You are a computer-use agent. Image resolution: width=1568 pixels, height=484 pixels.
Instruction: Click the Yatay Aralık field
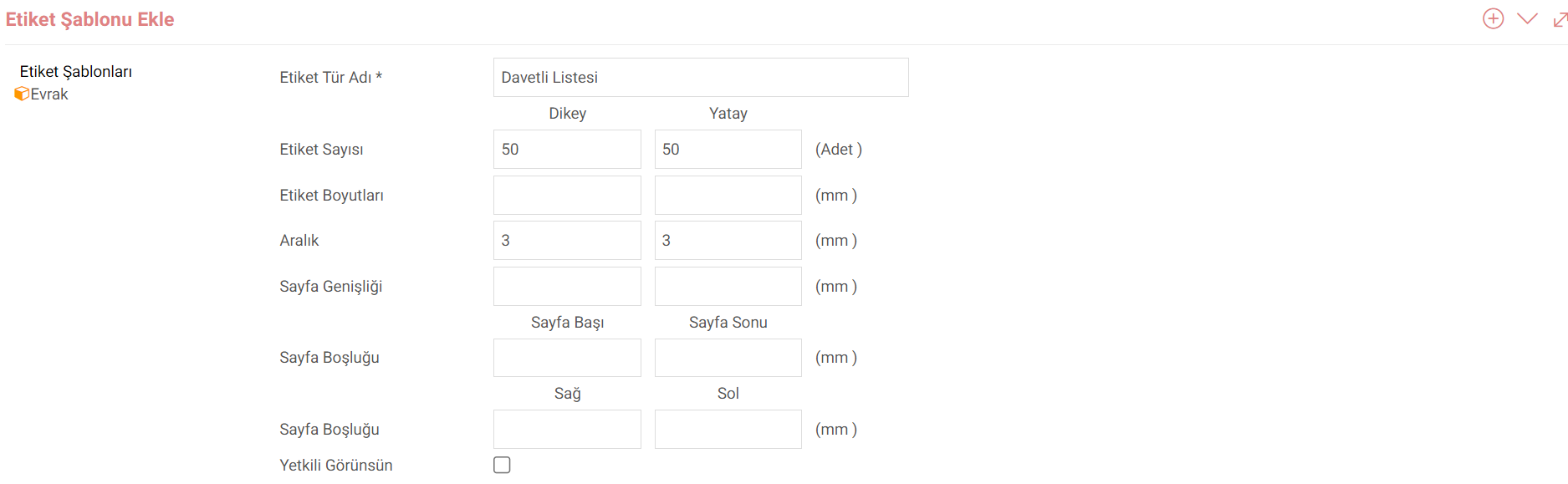[x=728, y=240]
